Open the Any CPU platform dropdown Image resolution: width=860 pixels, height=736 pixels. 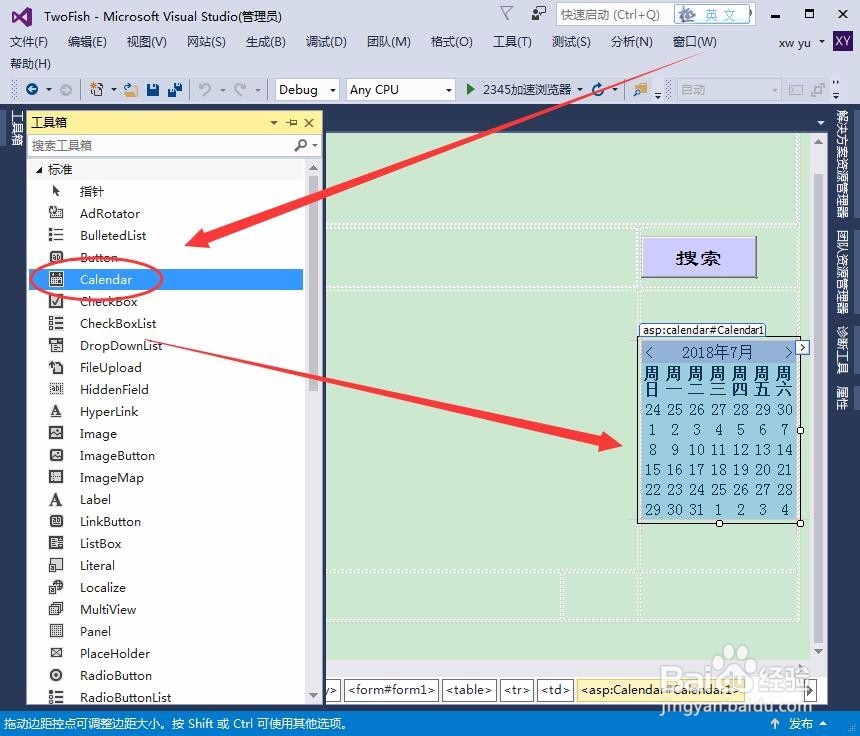click(x=401, y=89)
